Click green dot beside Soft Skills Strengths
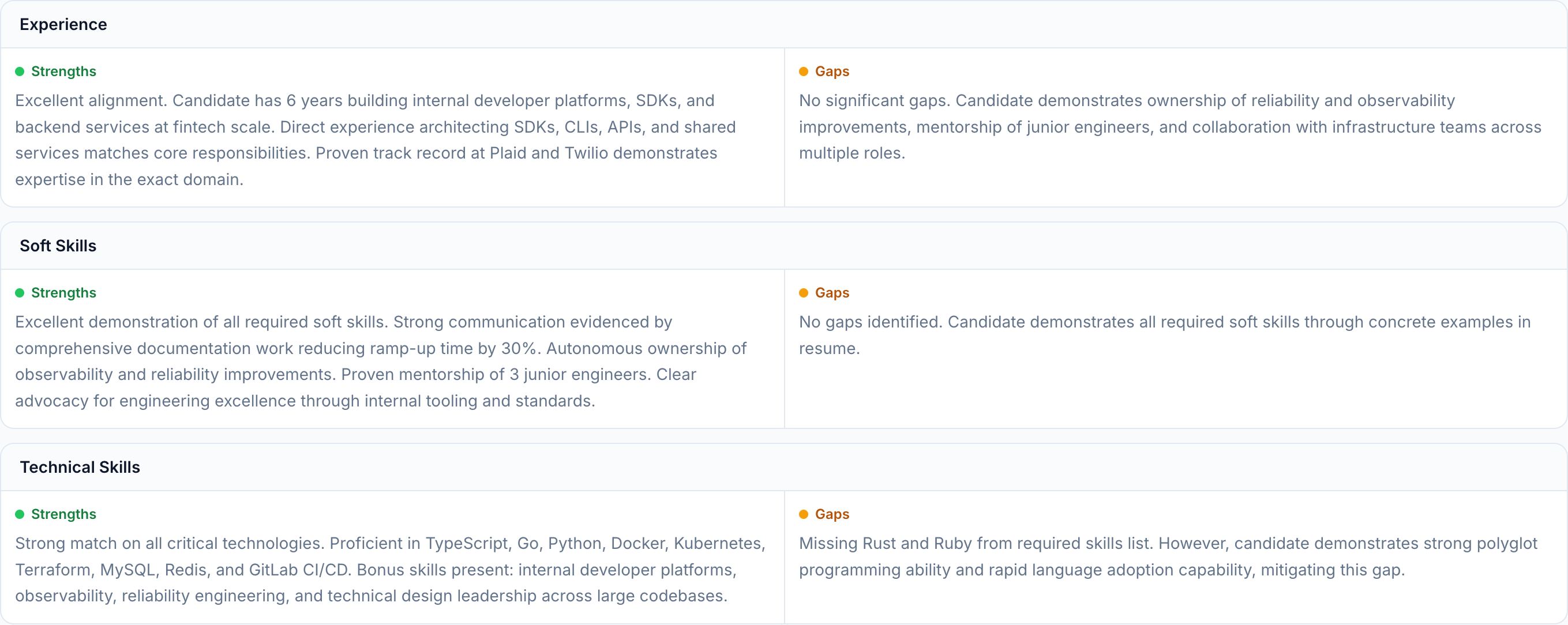 (20, 293)
